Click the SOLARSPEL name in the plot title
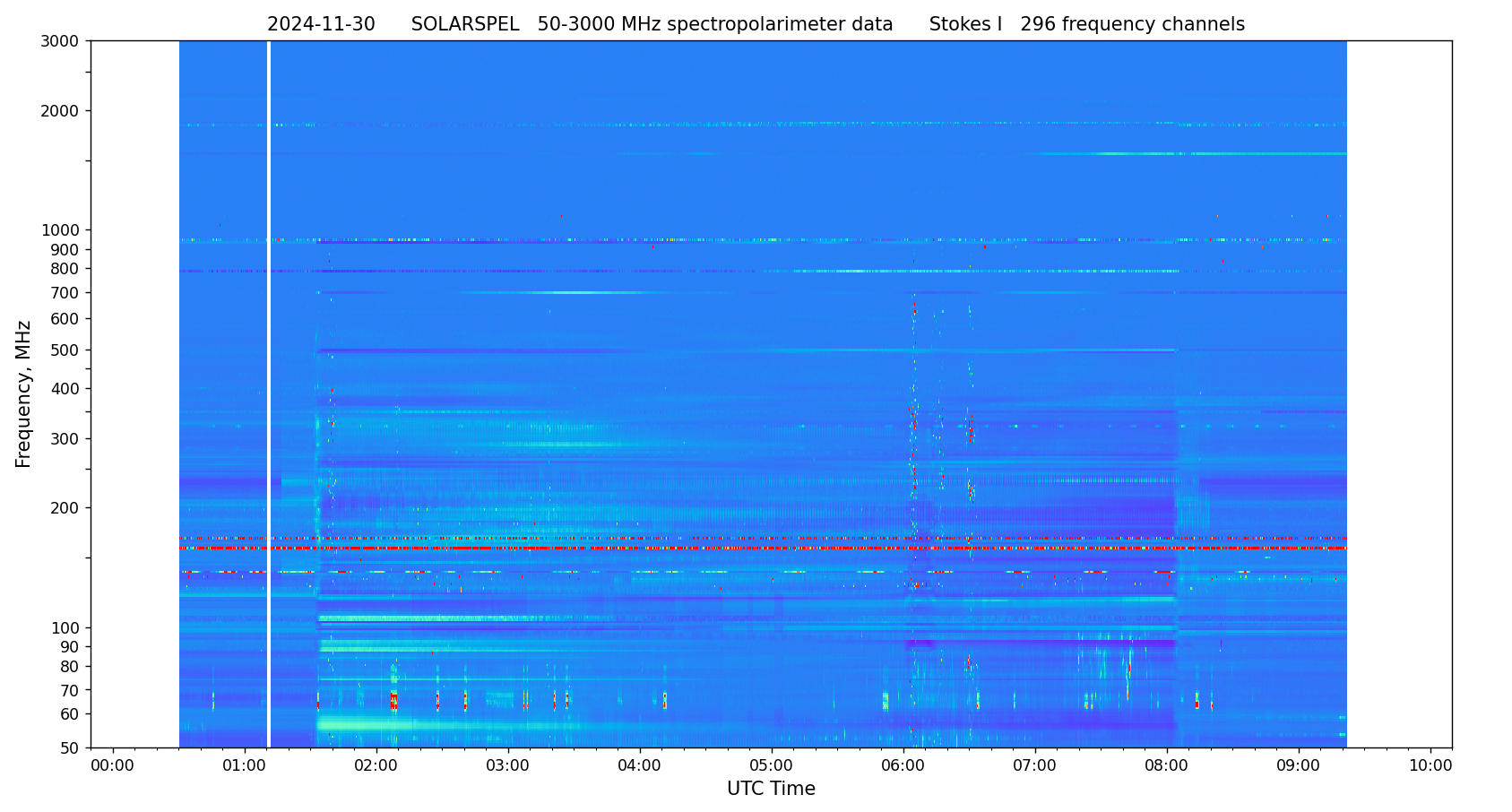The image size is (1512, 812). [464, 25]
